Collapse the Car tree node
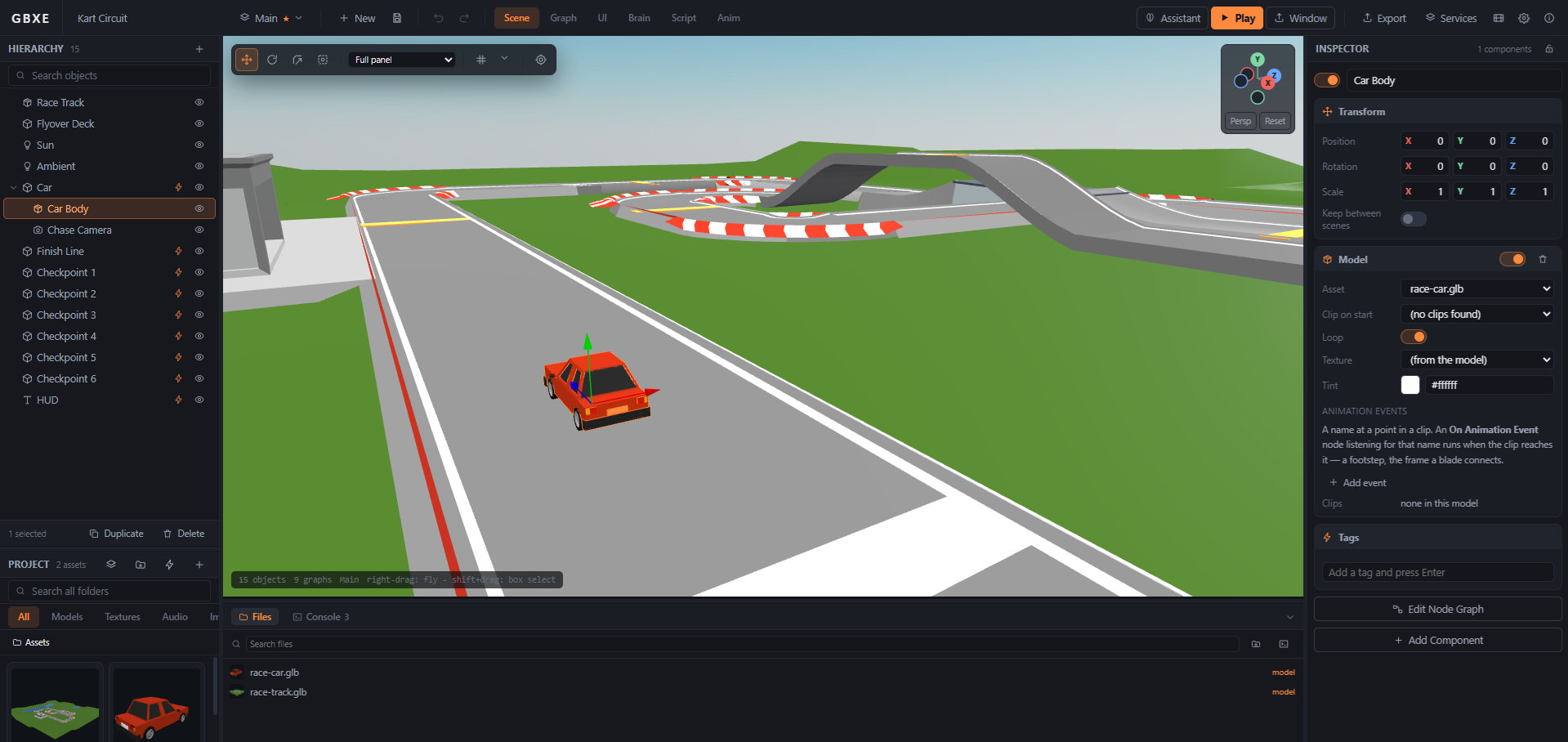Viewport: 1568px width, 742px height. [x=13, y=187]
